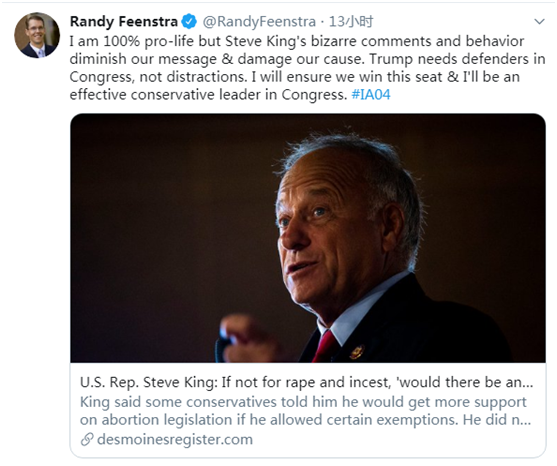The width and height of the screenshot is (557, 466).
Task: Click the blue verified badge
Action: coord(189,22)
